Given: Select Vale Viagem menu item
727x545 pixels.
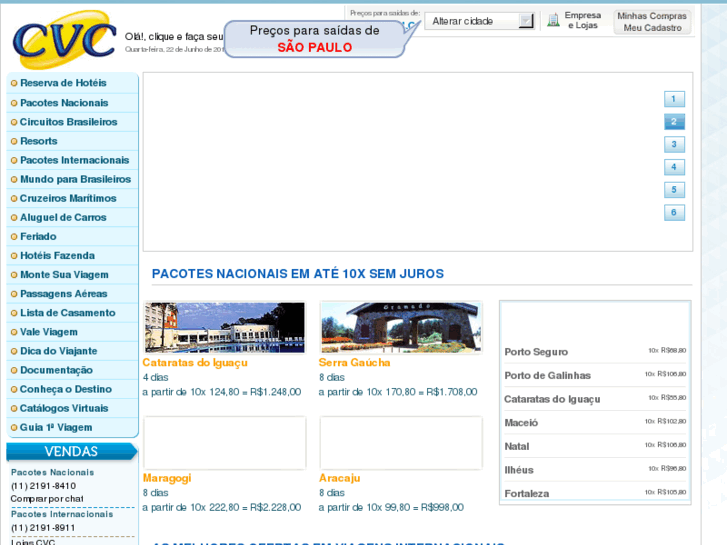Looking at the screenshot, I should 49,332.
